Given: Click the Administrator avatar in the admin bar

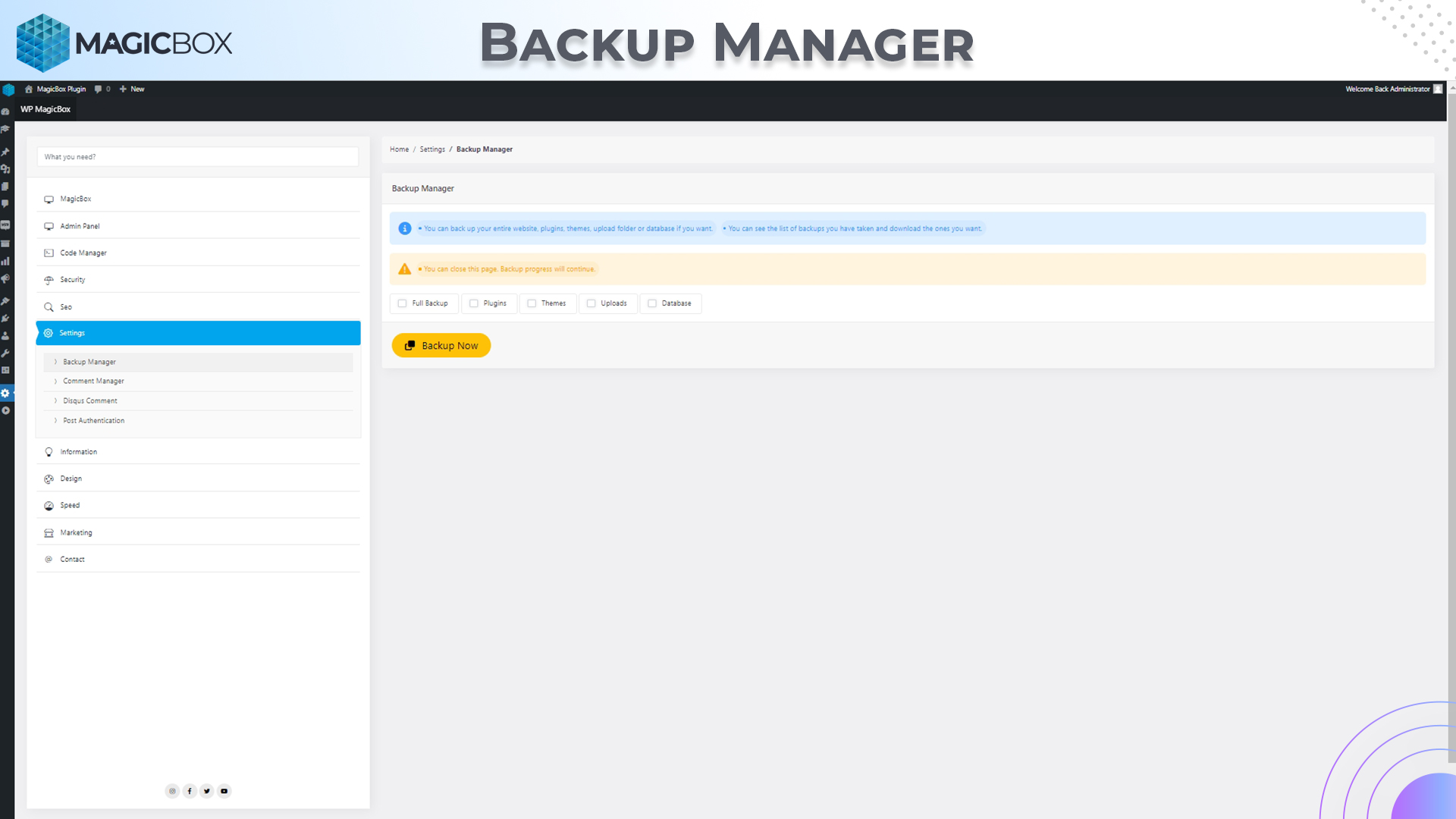Looking at the screenshot, I should (1438, 89).
